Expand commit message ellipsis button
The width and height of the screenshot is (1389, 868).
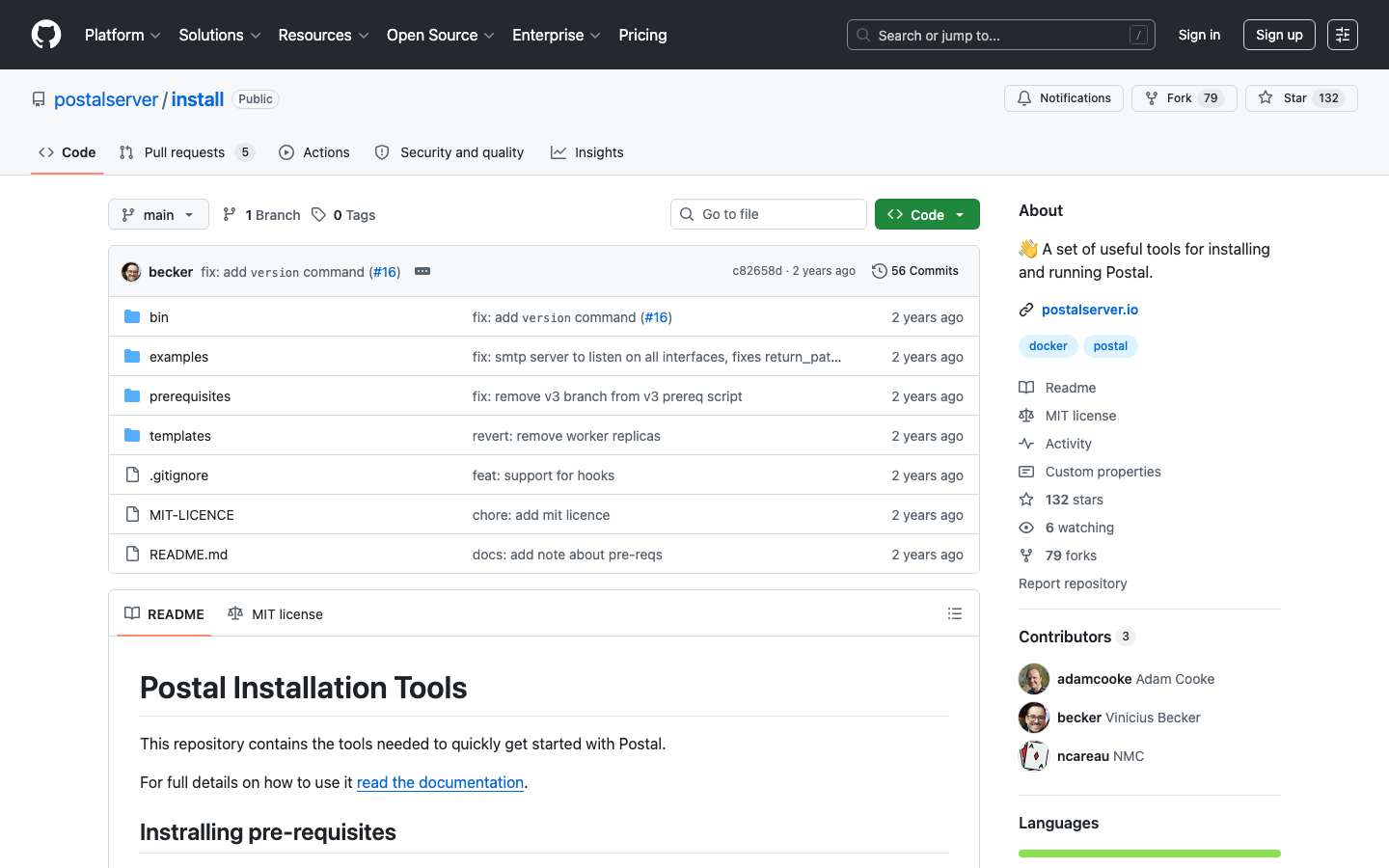click(422, 271)
